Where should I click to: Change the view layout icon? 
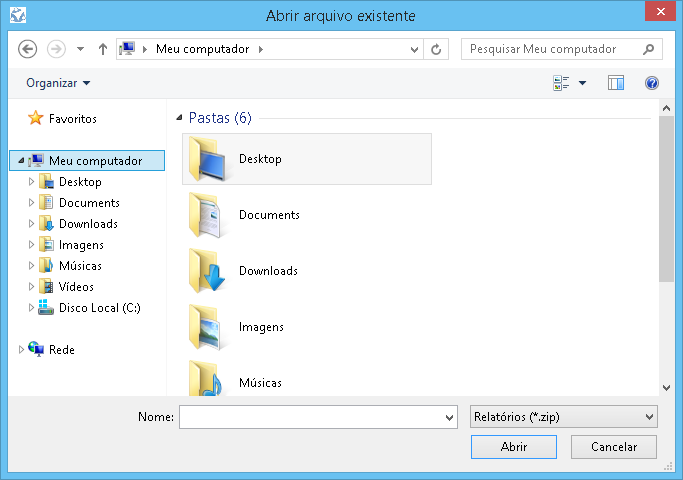point(561,83)
